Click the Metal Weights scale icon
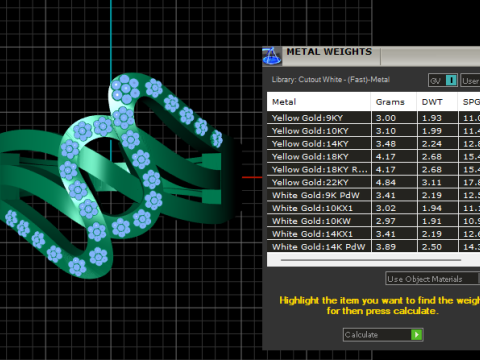 [272, 56]
